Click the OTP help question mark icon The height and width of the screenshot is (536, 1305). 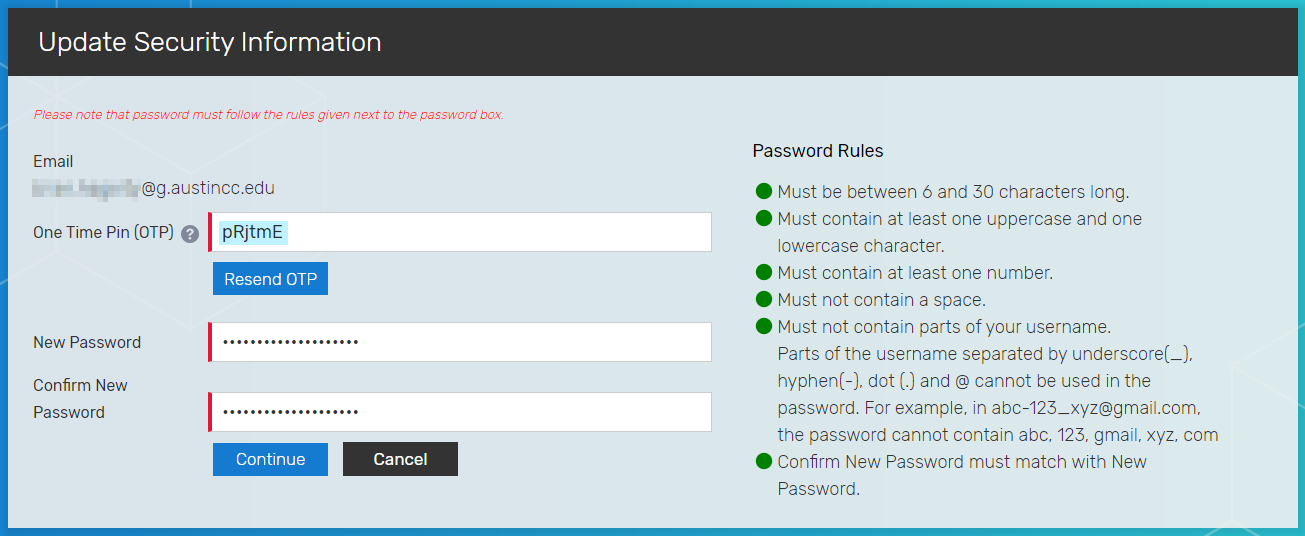click(189, 233)
